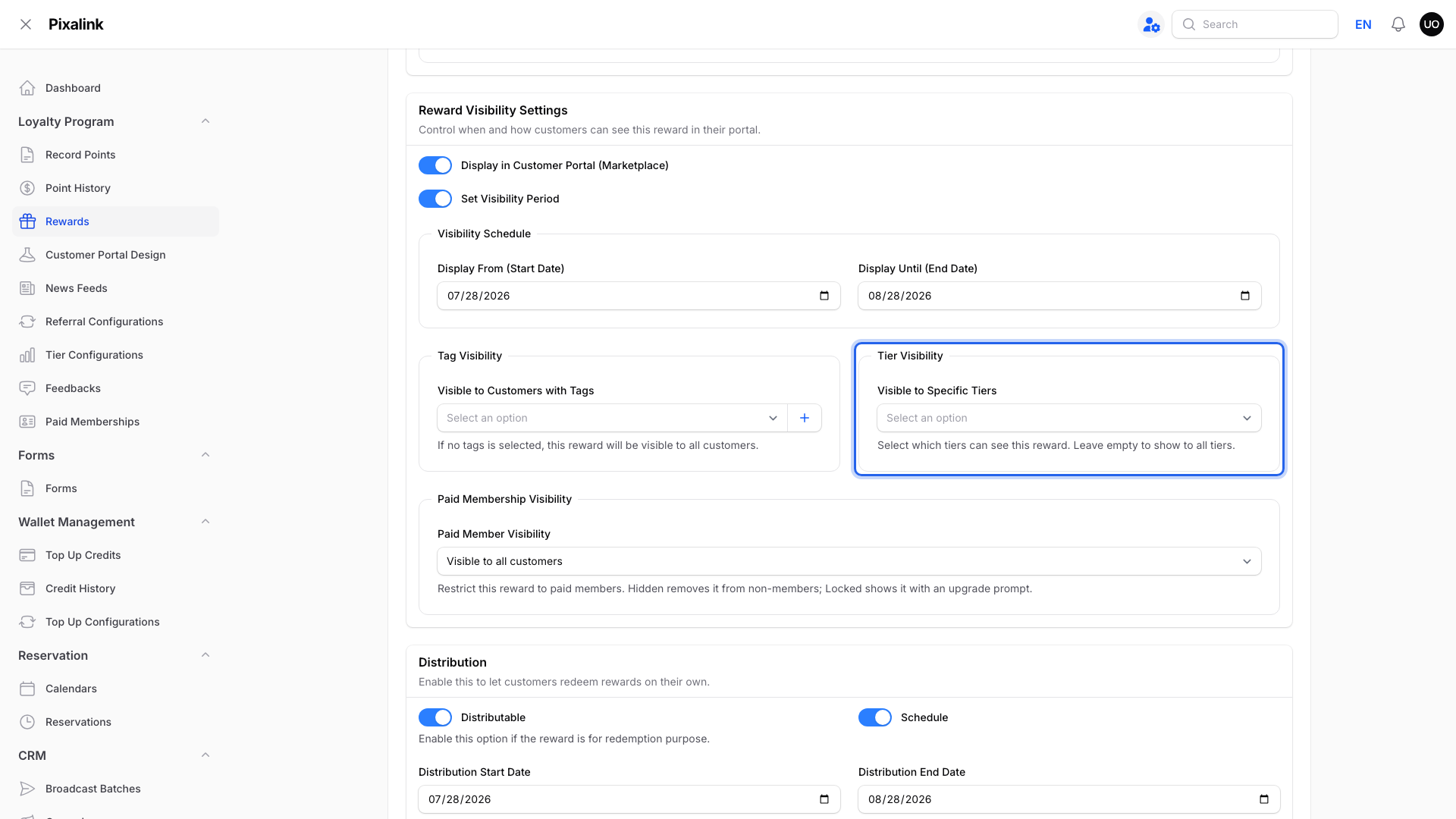The image size is (1456, 819).
Task: Toggle Set Visibility Period switch
Action: point(435,199)
